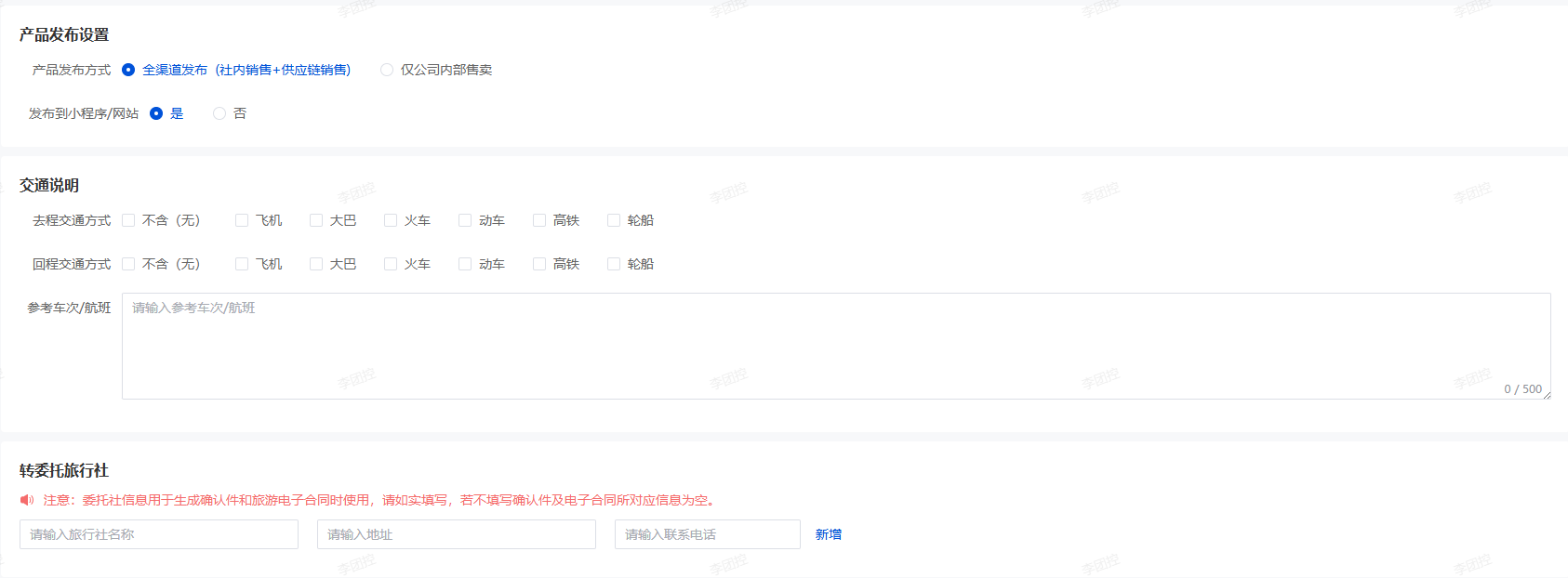1568x578 pixels.
Task: Focus the 参考车次/航班 text area
Action: (835, 346)
